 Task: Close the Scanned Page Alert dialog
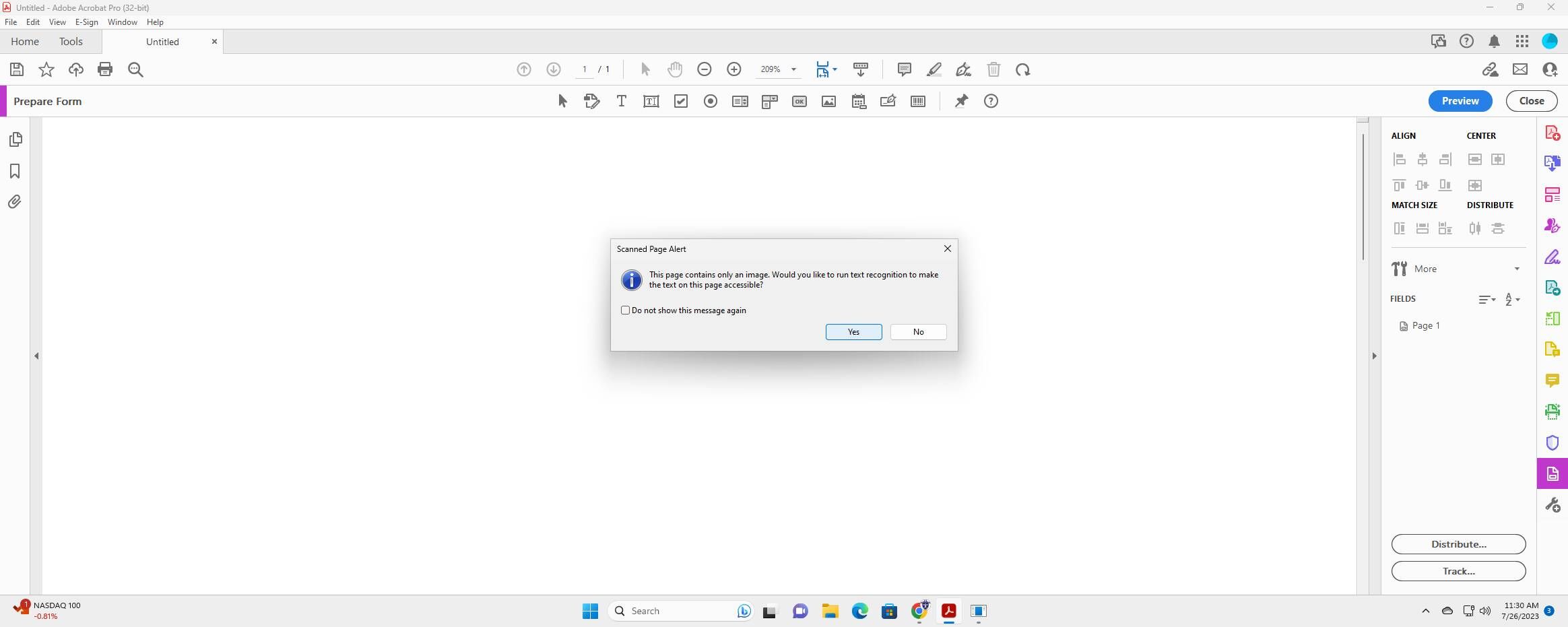pyautogui.click(x=947, y=249)
